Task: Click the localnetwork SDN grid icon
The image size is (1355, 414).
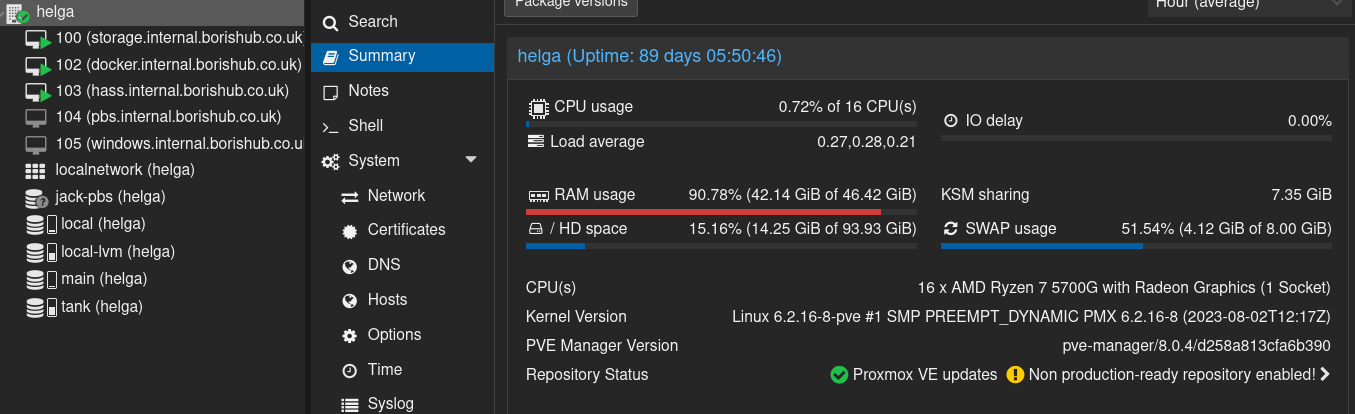Action: pos(36,170)
